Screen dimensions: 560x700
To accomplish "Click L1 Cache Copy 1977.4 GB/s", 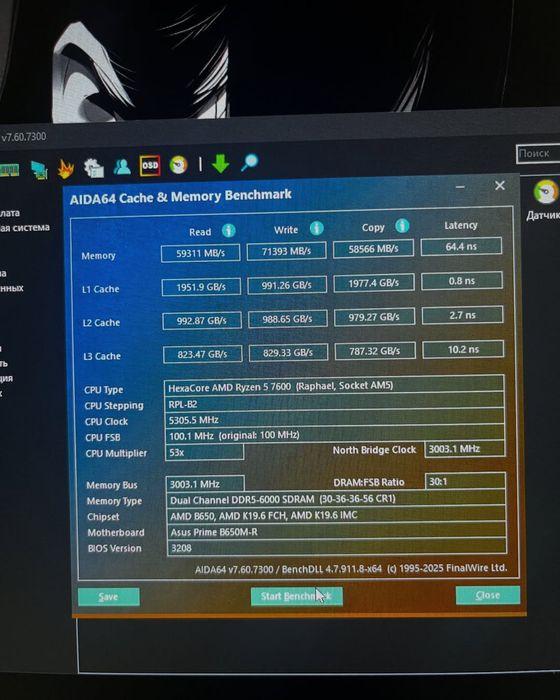I will point(374,283).
